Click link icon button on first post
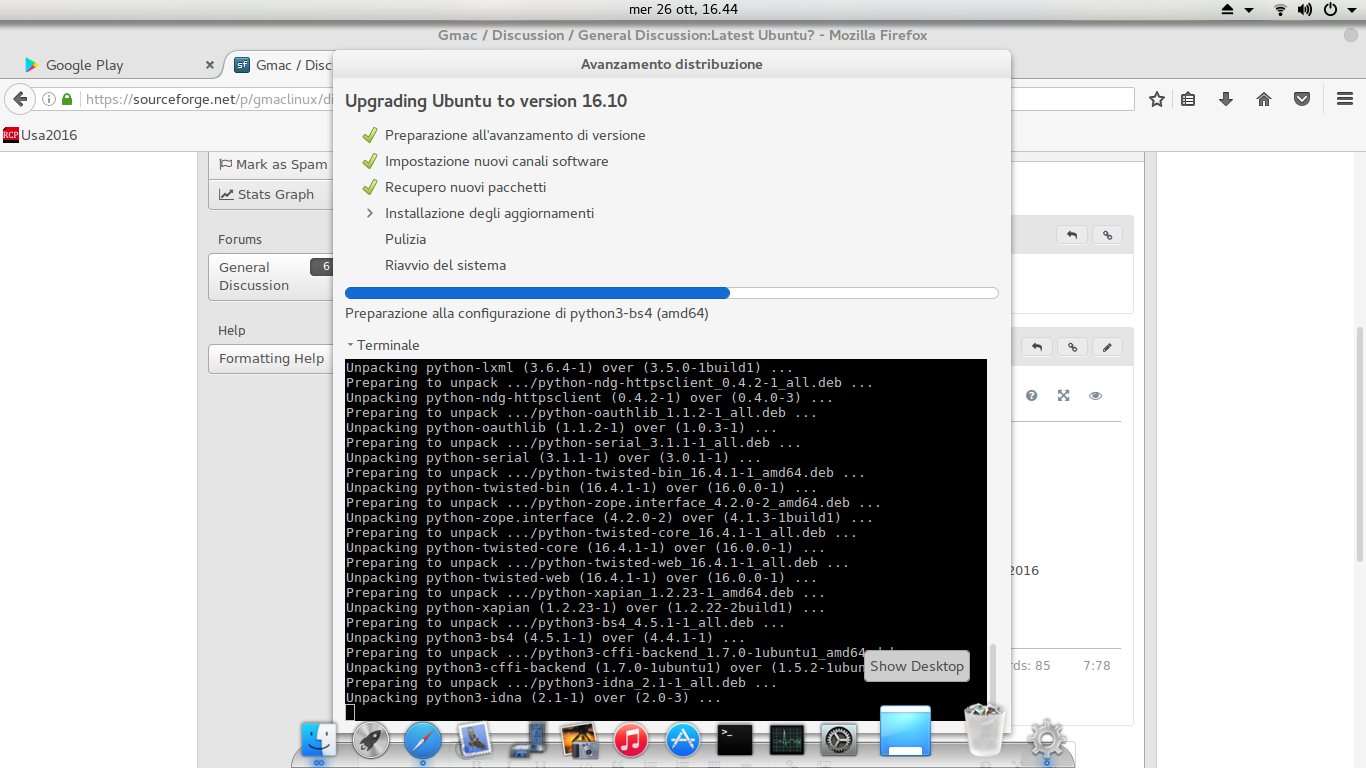 (x=1106, y=235)
